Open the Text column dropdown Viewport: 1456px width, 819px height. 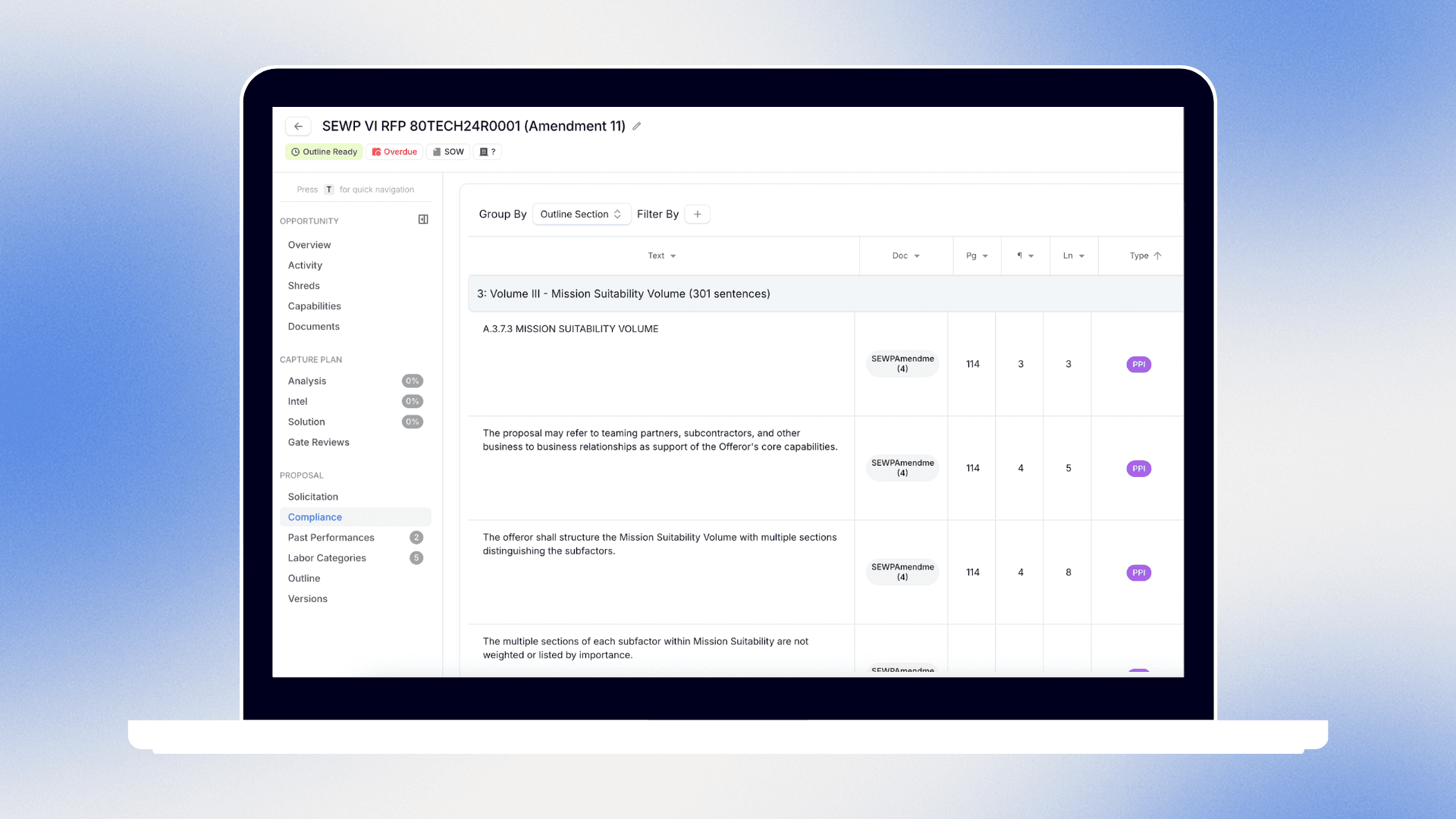pos(673,256)
